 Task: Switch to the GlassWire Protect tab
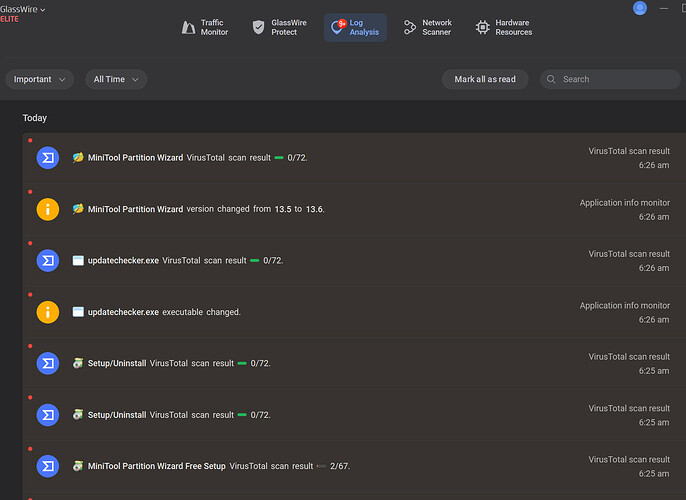click(274, 28)
